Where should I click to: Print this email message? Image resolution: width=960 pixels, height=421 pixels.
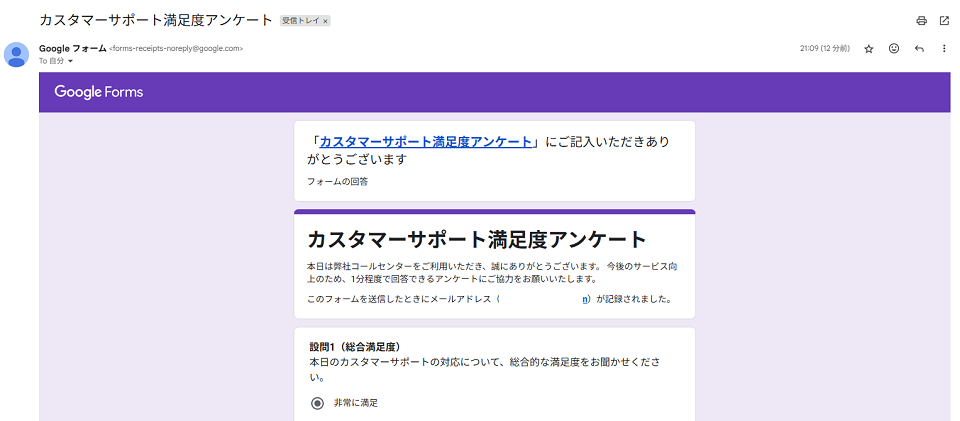(921, 20)
